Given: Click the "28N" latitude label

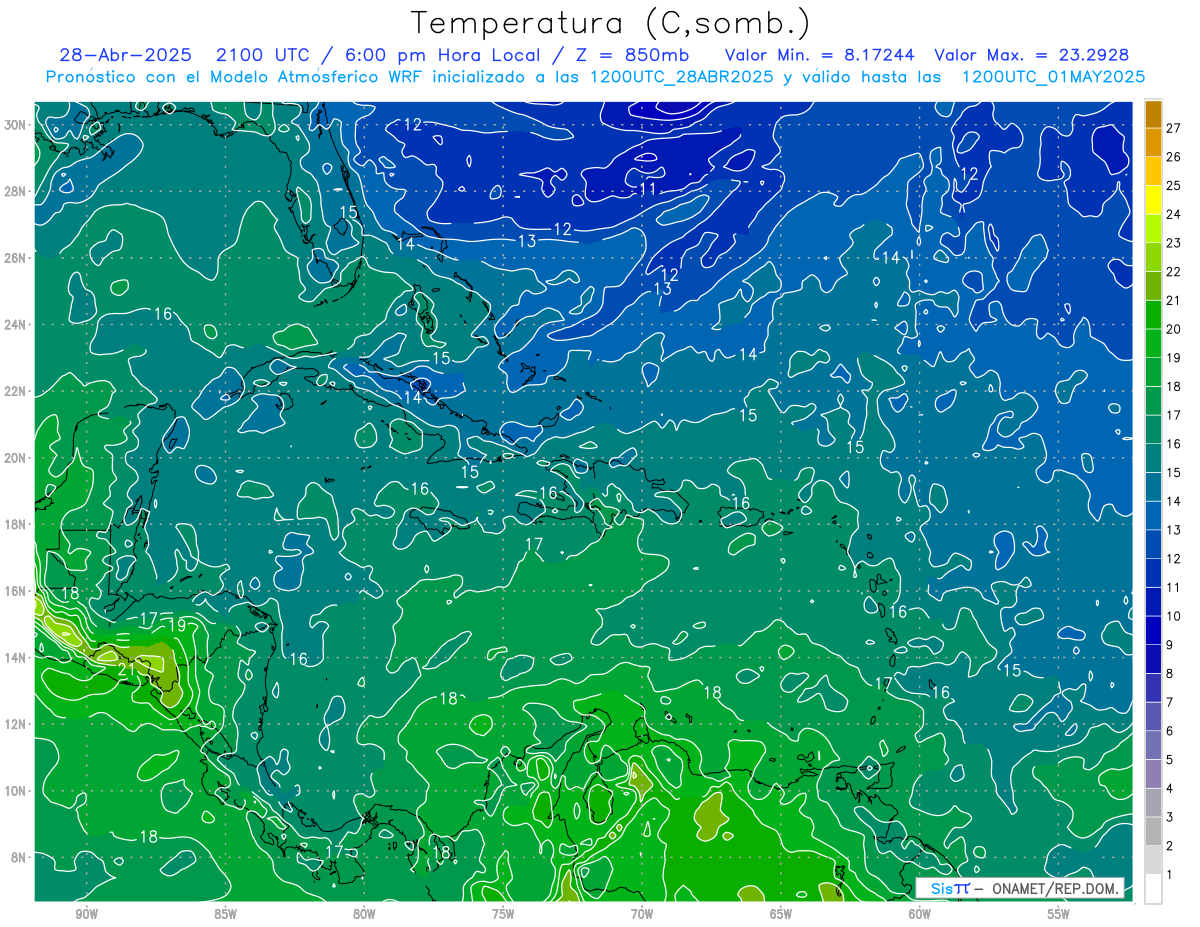Looking at the screenshot, I should coord(17,191).
